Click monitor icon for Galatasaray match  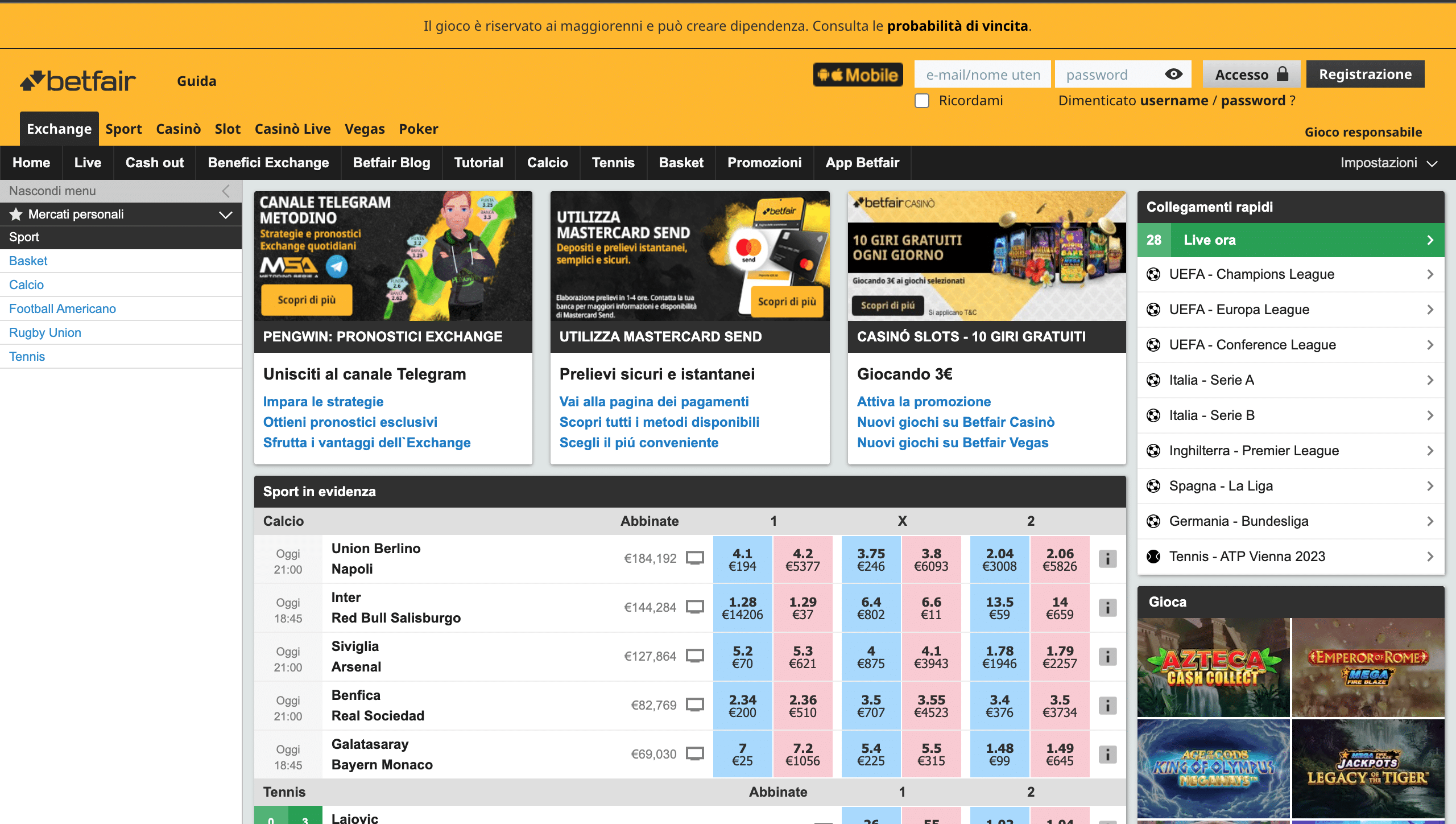tap(694, 754)
